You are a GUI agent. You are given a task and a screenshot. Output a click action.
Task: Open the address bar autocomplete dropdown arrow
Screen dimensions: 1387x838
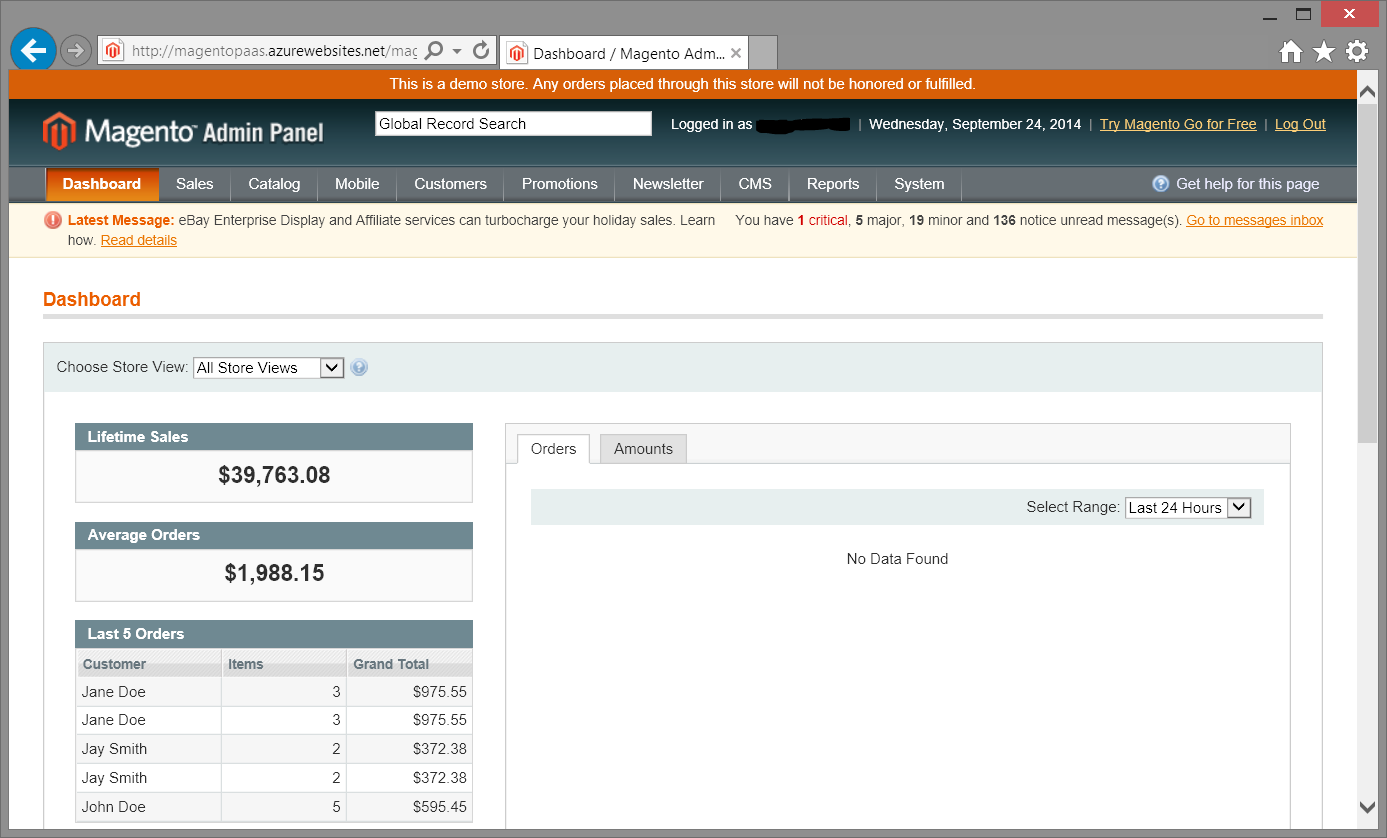point(457,51)
